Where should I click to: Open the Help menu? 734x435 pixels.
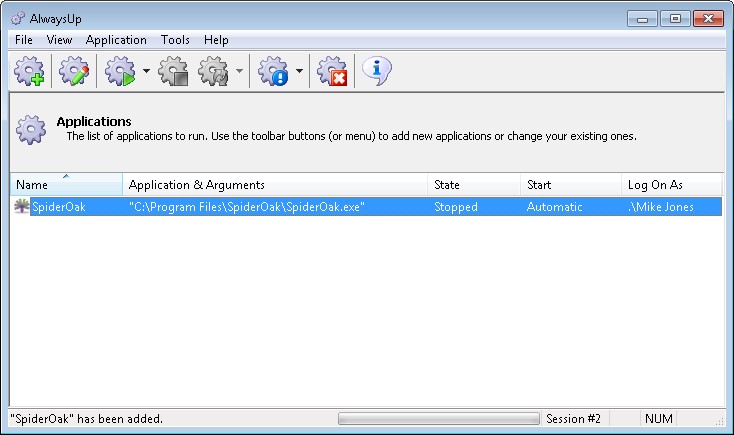(x=216, y=40)
